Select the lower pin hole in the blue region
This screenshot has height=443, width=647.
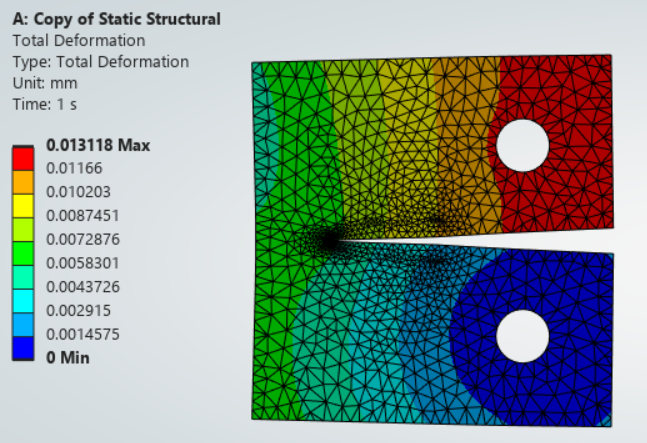[522, 335]
